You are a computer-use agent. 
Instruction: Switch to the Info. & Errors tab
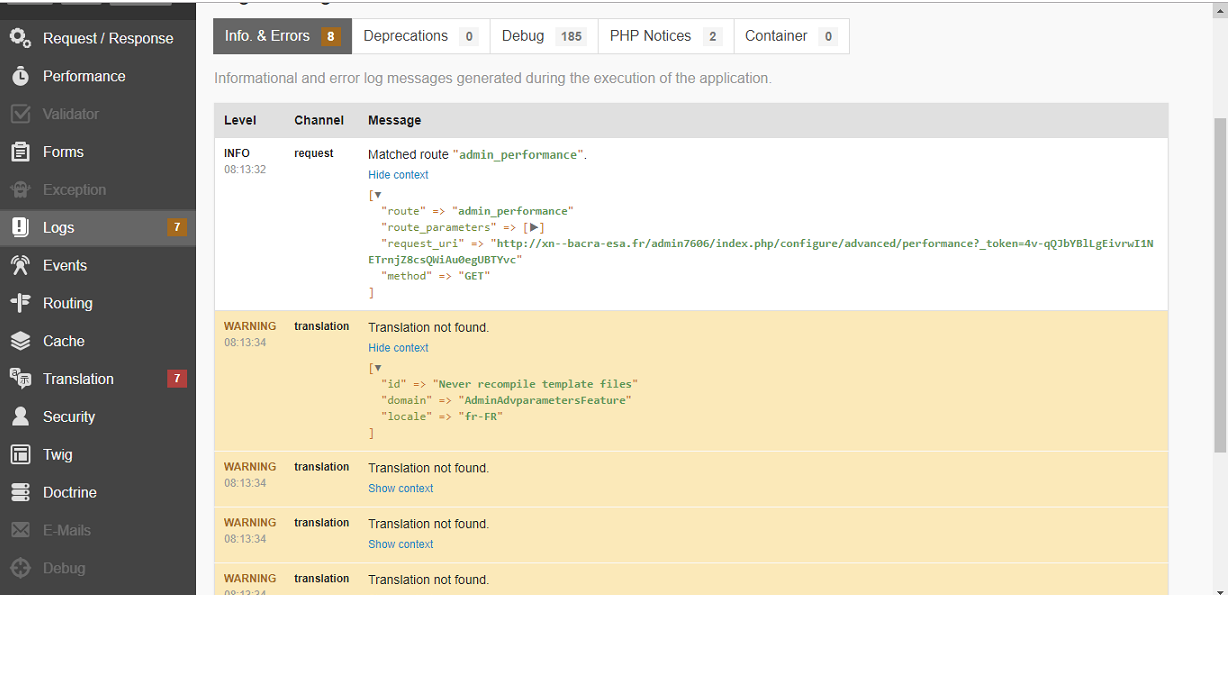pyautogui.click(x=282, y=36)
